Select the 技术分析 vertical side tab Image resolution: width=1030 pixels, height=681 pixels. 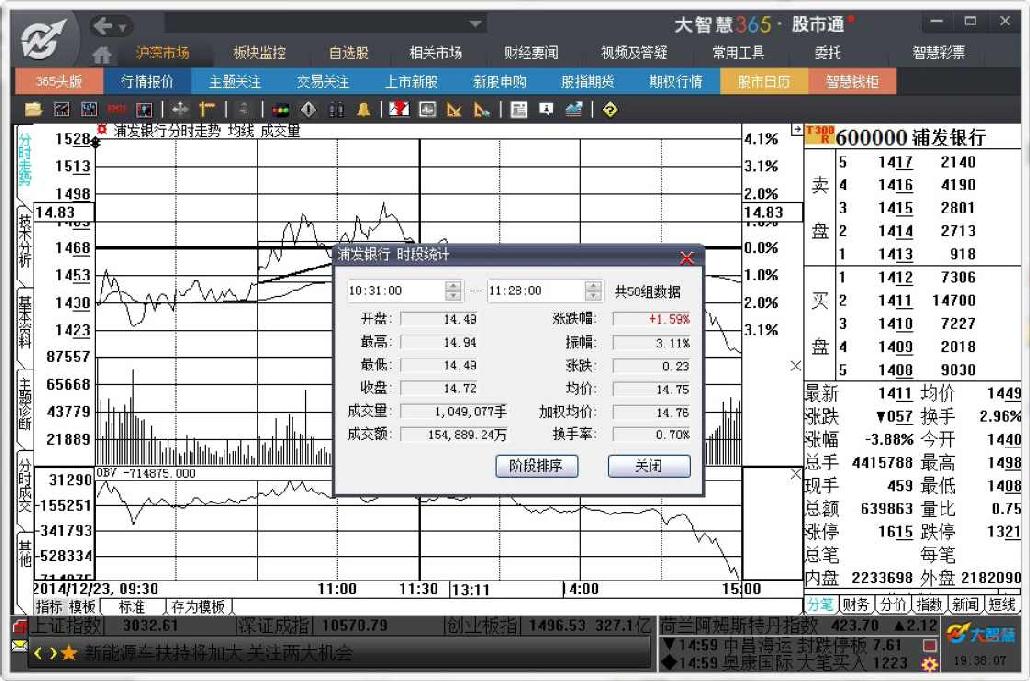point(24,240)
